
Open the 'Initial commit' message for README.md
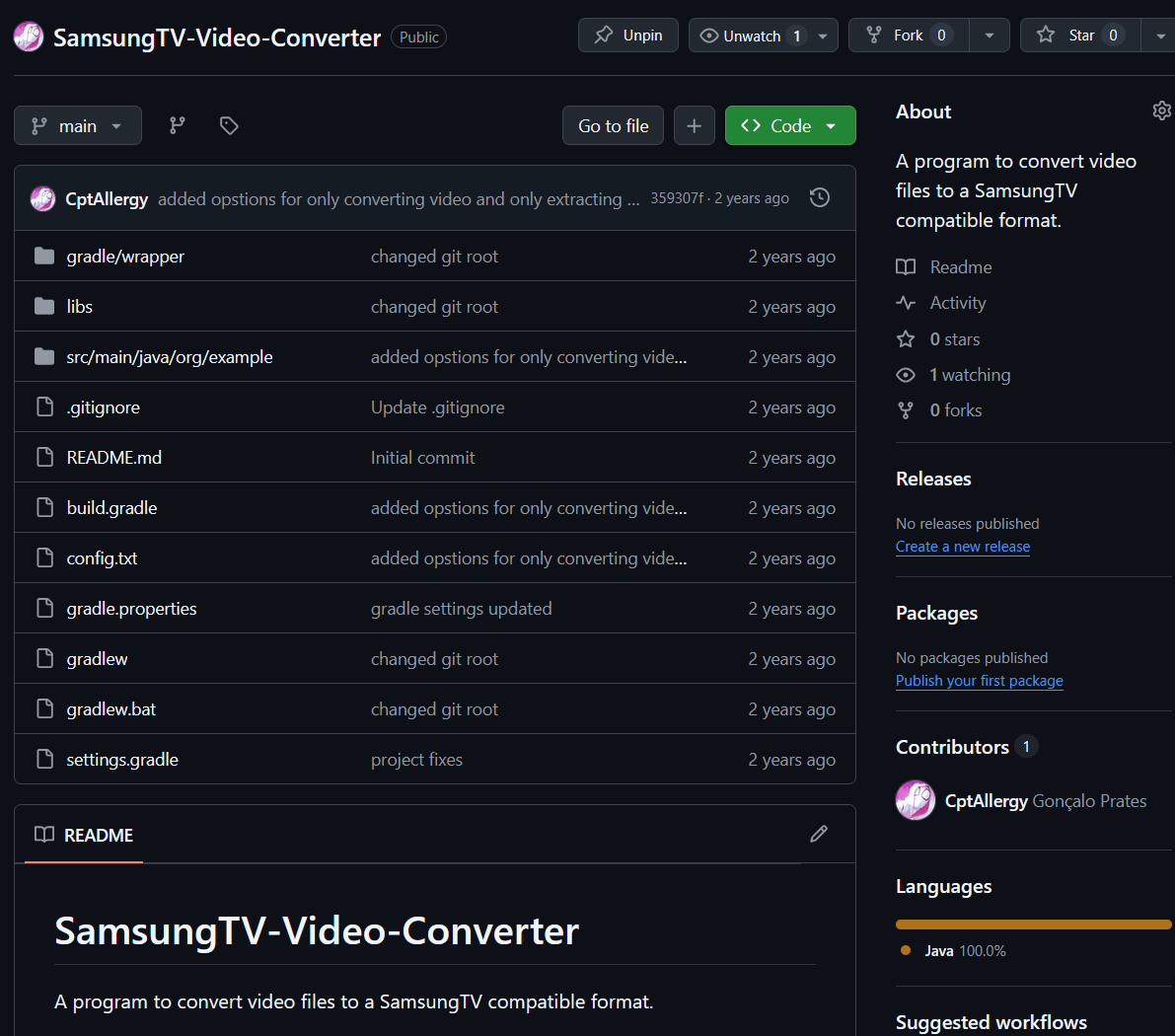pyautogui.click(x=422, y=457)
